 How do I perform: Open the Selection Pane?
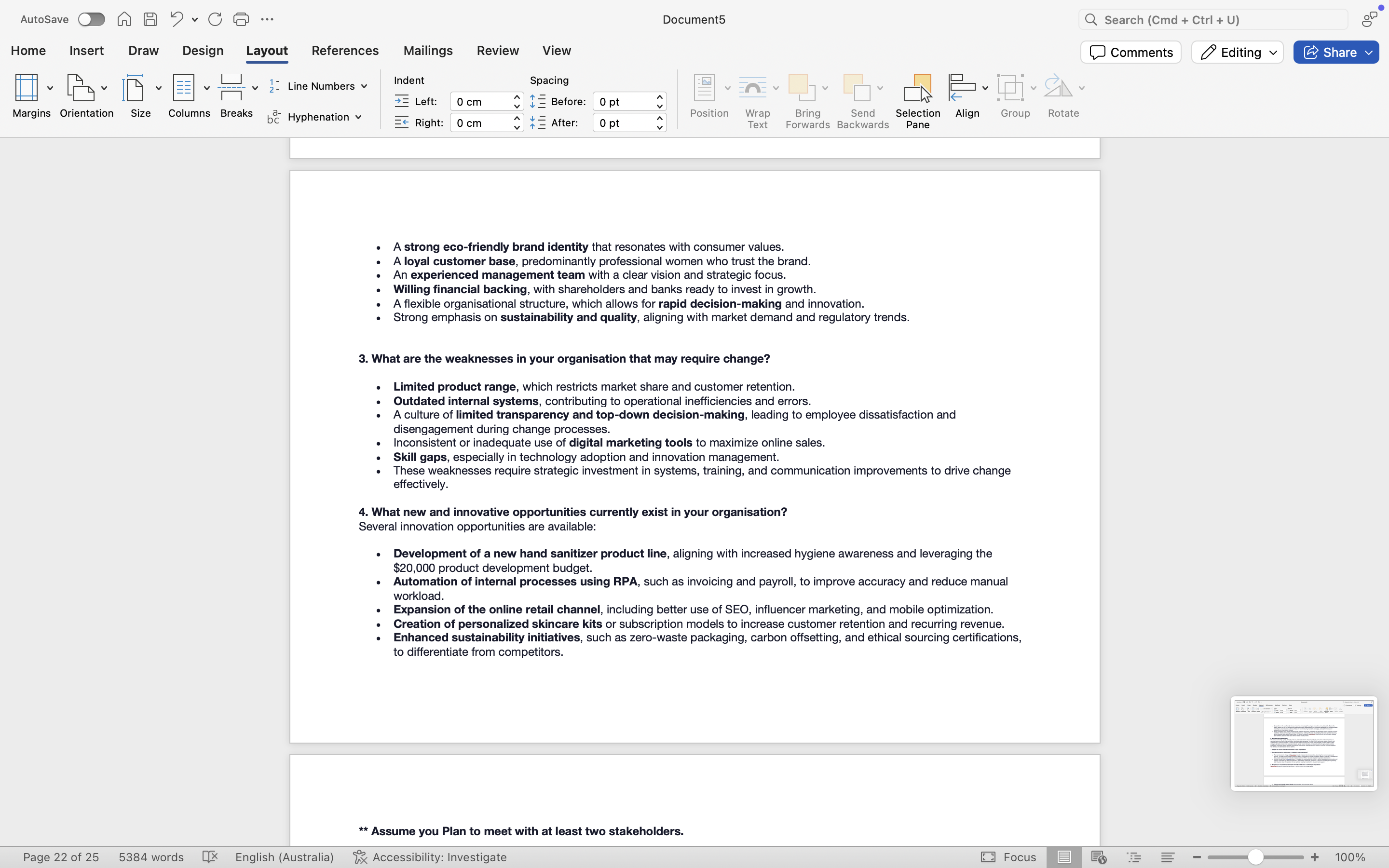tap(917, 101)
